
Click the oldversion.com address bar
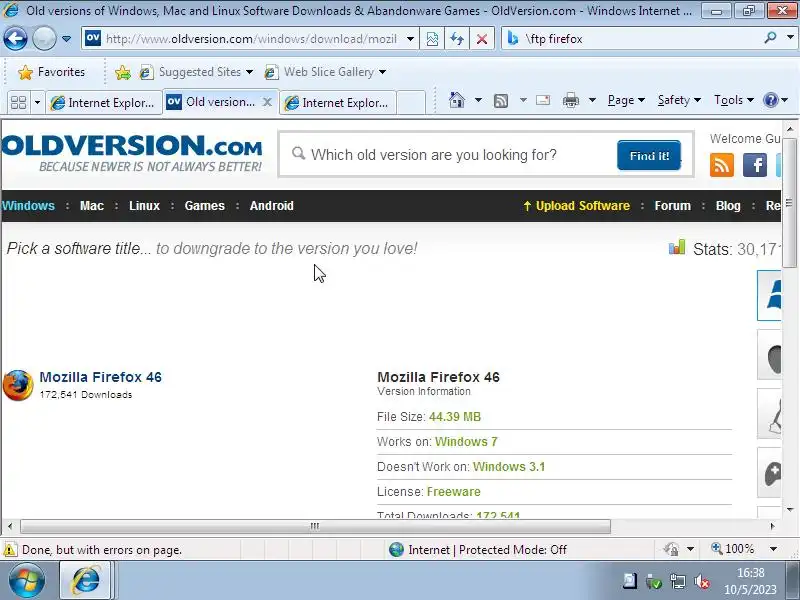pos(250,39)
